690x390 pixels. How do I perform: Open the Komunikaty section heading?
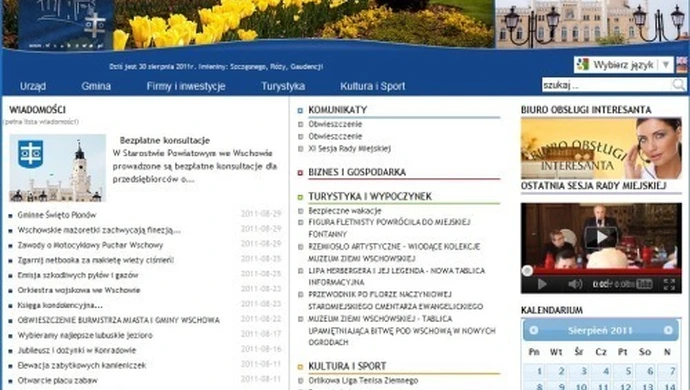(338, 110)
